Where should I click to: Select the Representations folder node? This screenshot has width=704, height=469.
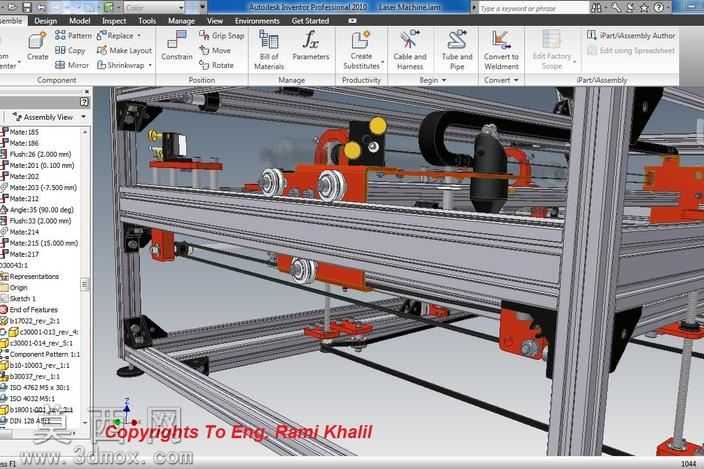click(x=30, y=276)
